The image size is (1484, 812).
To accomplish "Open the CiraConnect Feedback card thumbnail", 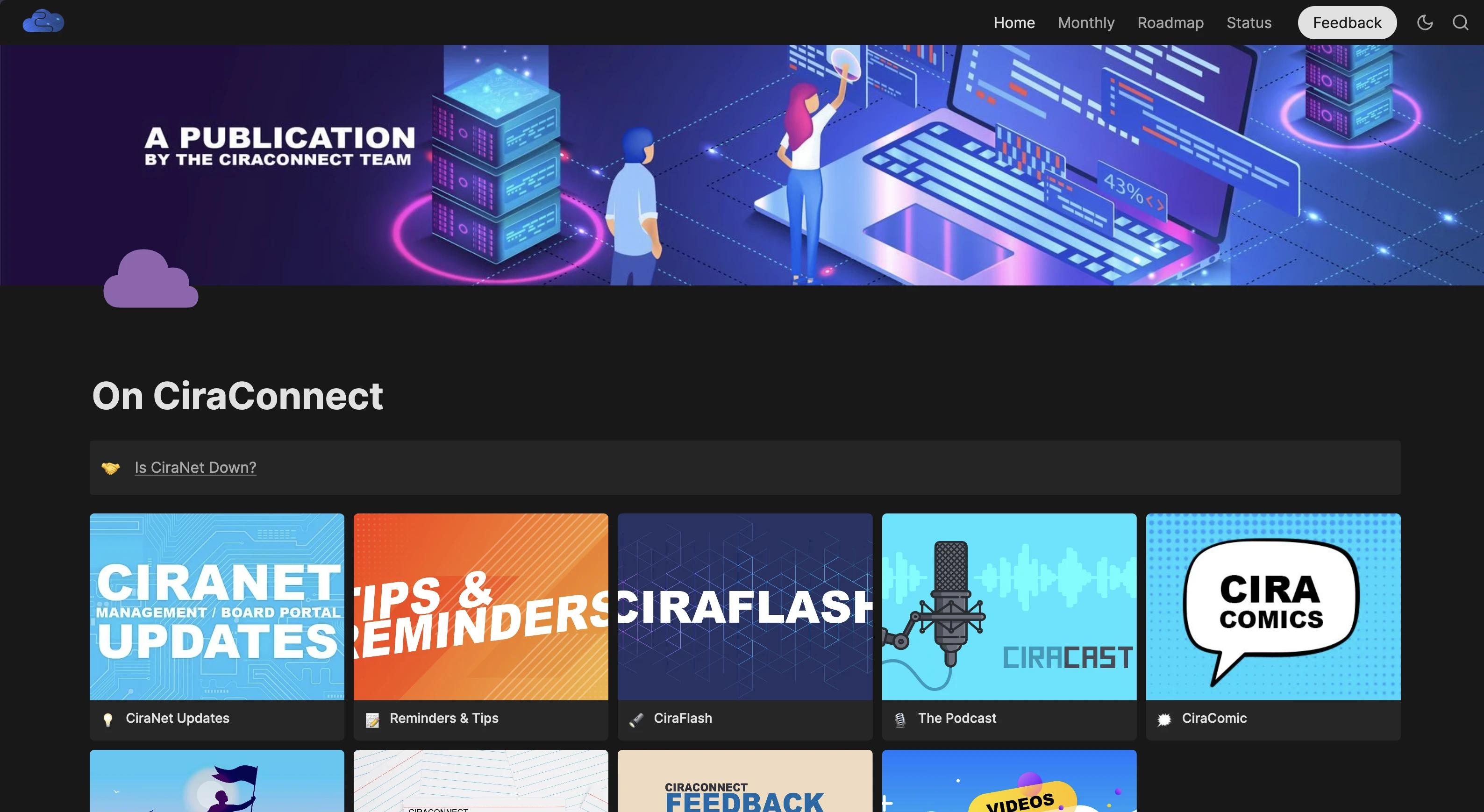I will pos(744,783).
